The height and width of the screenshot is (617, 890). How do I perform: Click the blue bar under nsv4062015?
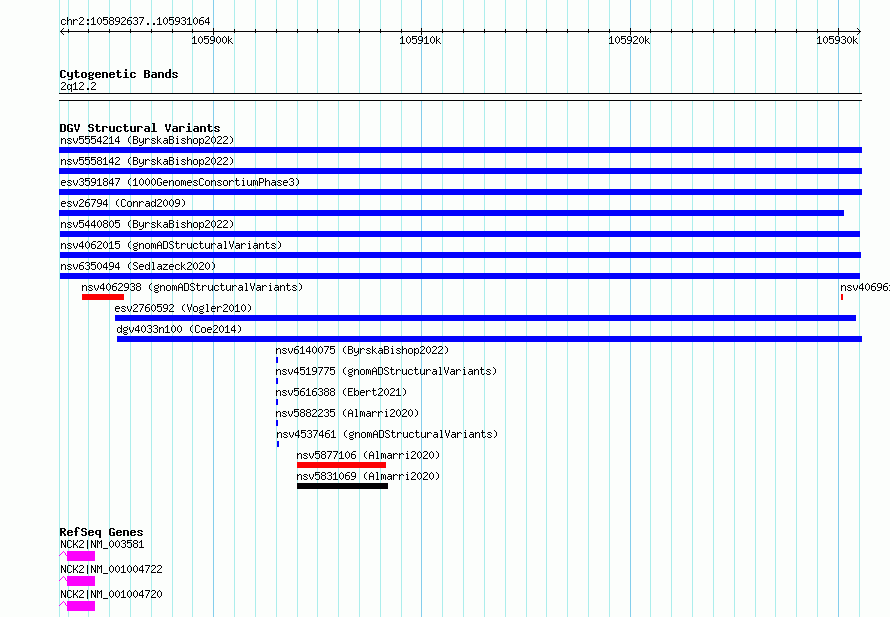pos(460,255)
